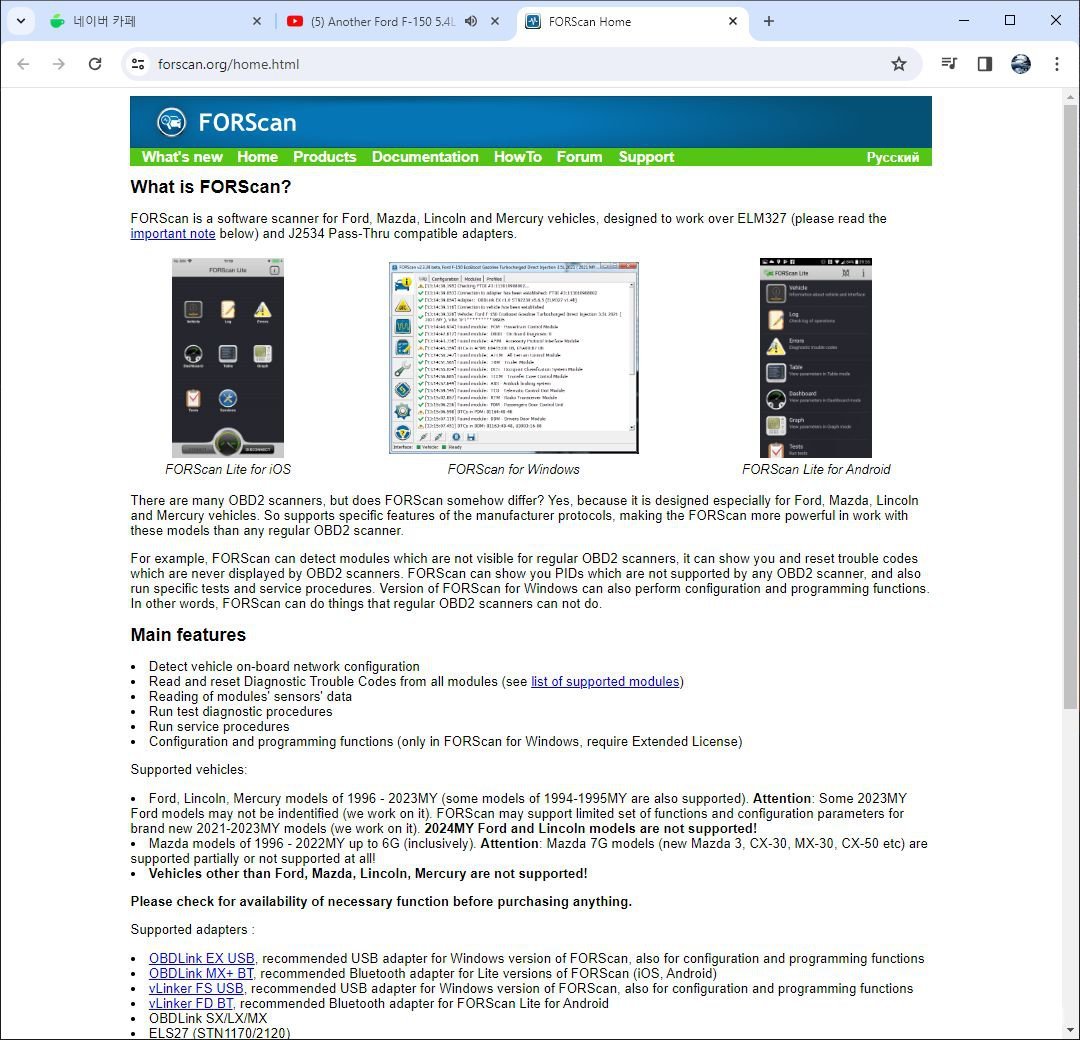The image size is (1080, 1040).
Task: Click the browser forward arrow
Action: 59,64
